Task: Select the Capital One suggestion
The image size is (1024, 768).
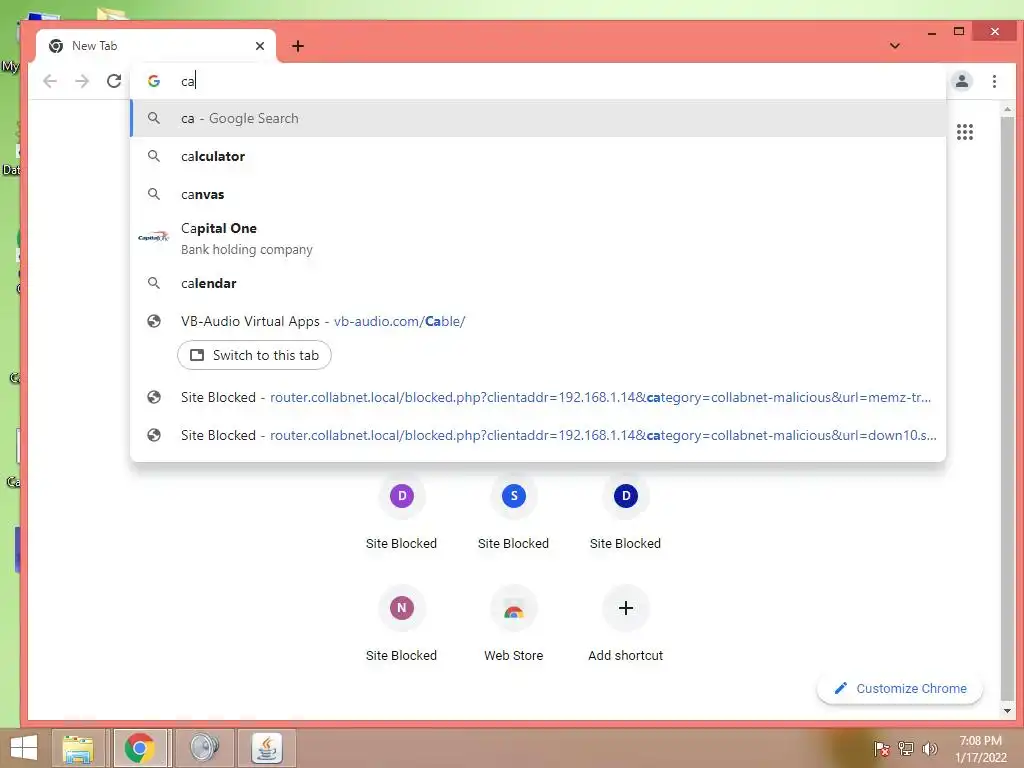Action: click(538, 238)
